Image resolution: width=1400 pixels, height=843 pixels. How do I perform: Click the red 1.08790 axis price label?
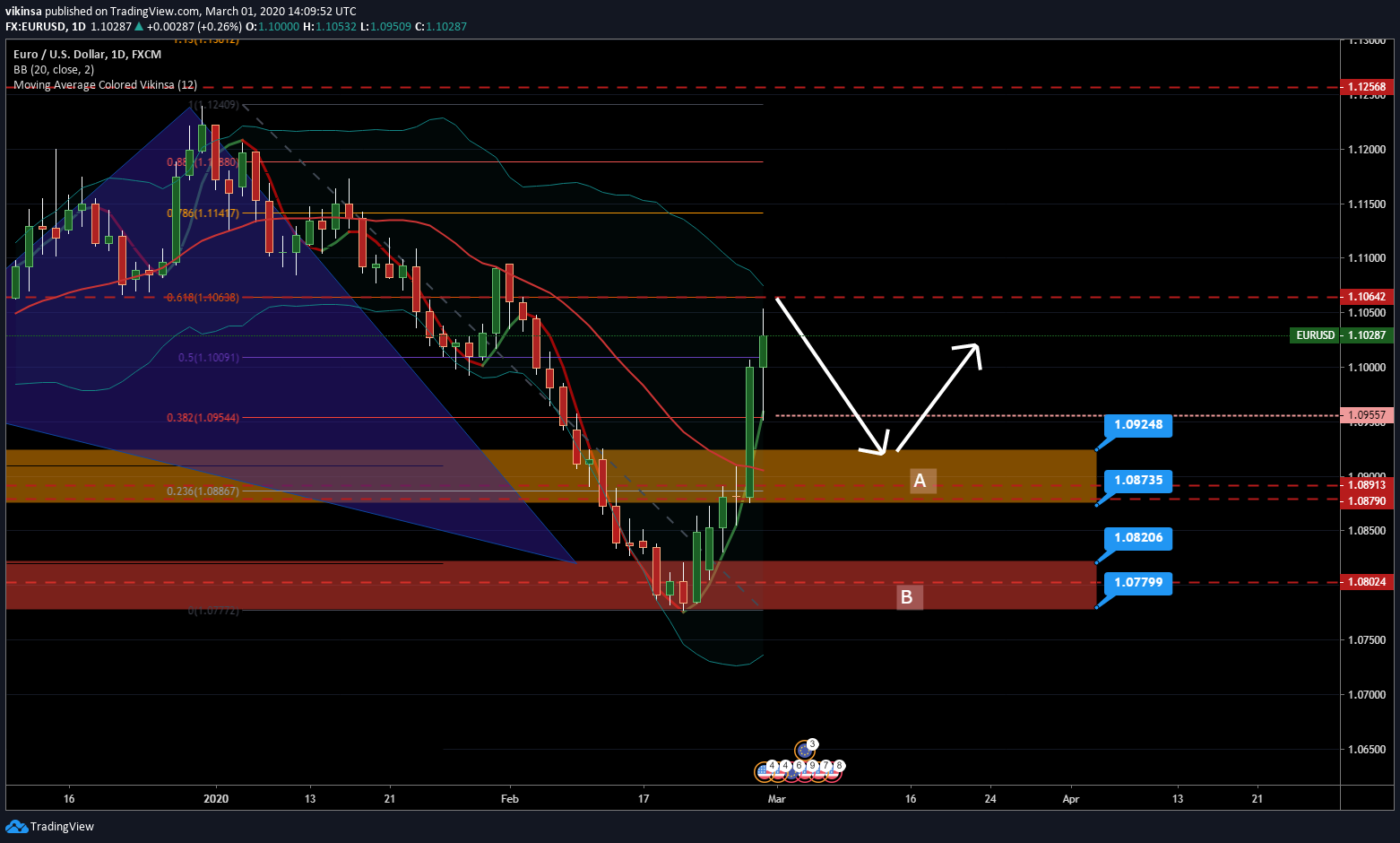coord(1367,500)
